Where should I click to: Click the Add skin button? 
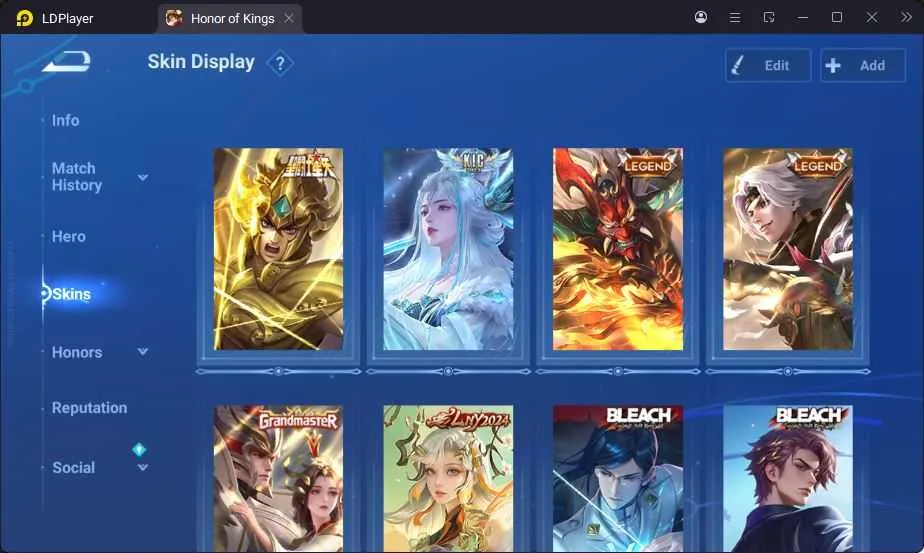pos(863,65)
